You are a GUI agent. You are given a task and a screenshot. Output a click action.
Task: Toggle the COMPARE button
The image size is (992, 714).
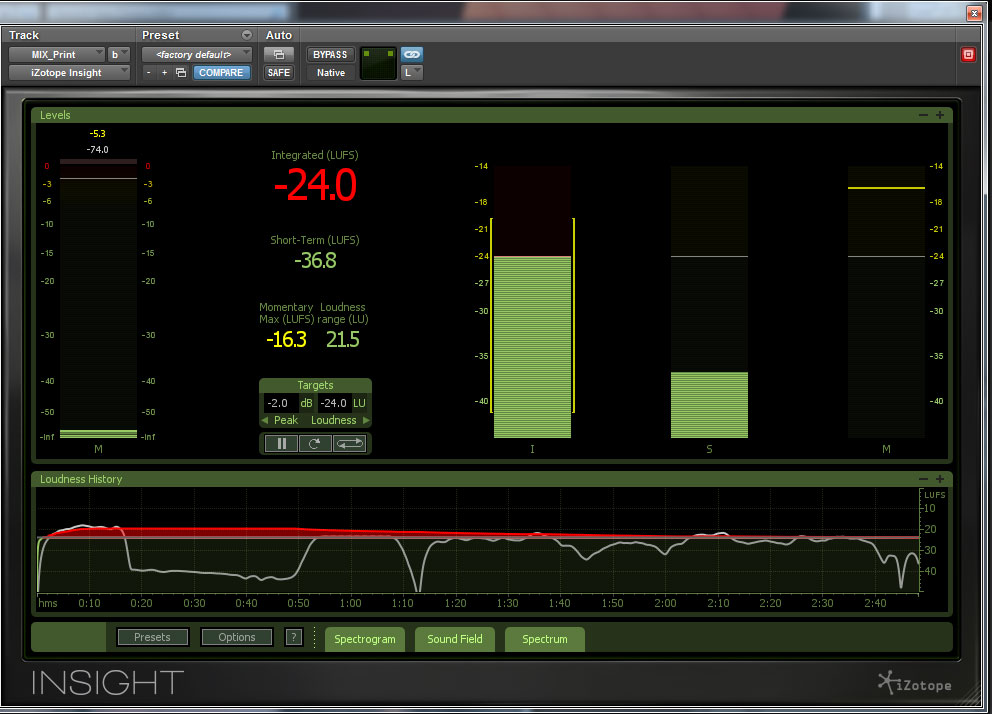click(221, 73)
